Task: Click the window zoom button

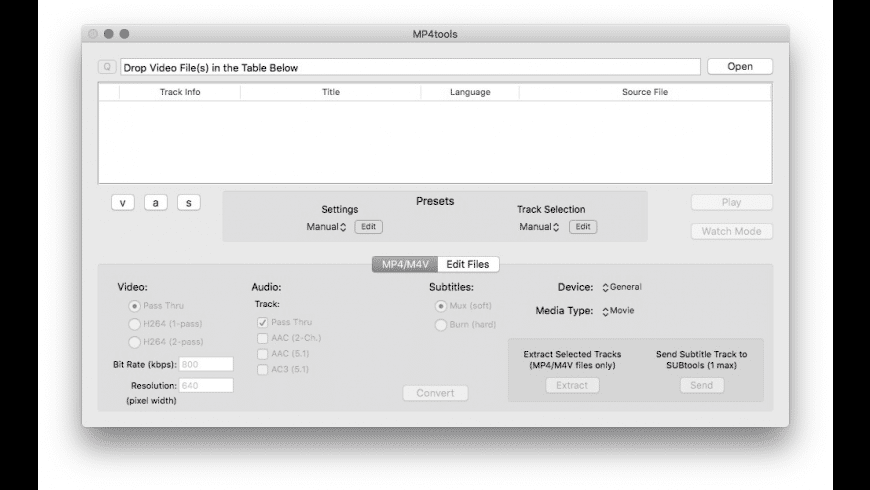Action: point(124,34)
